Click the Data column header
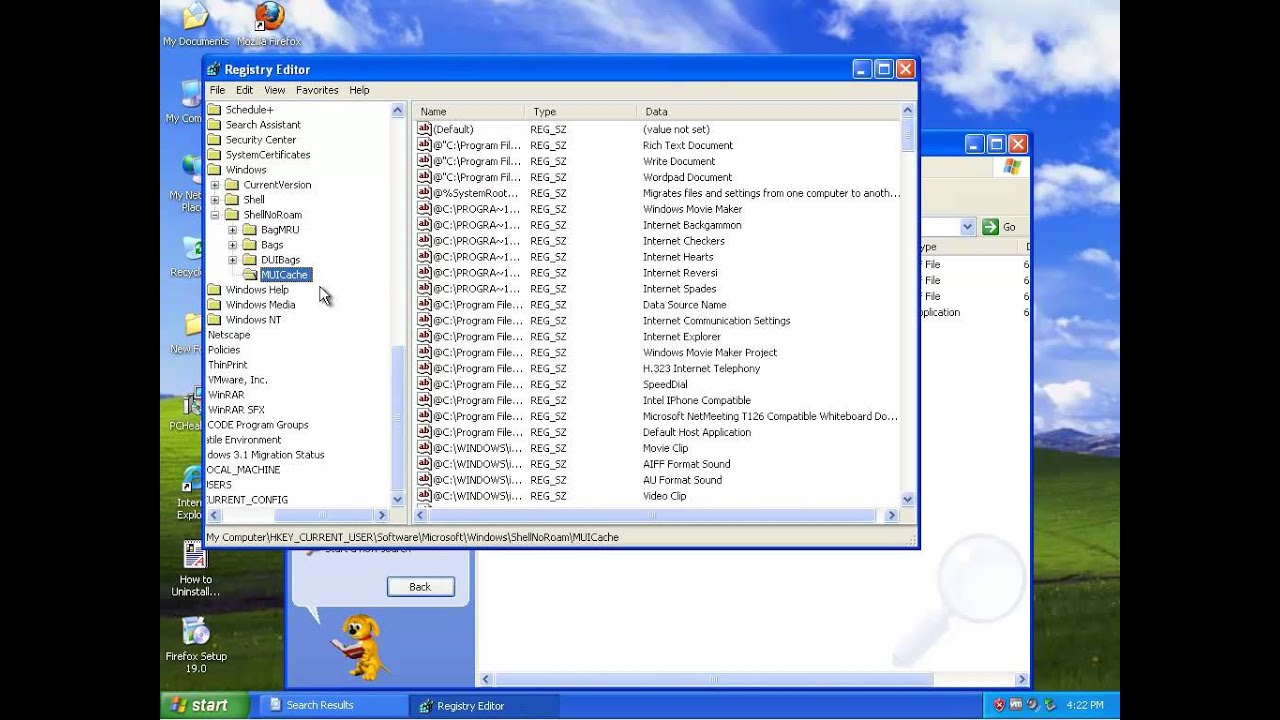 (x=768, y=111)
